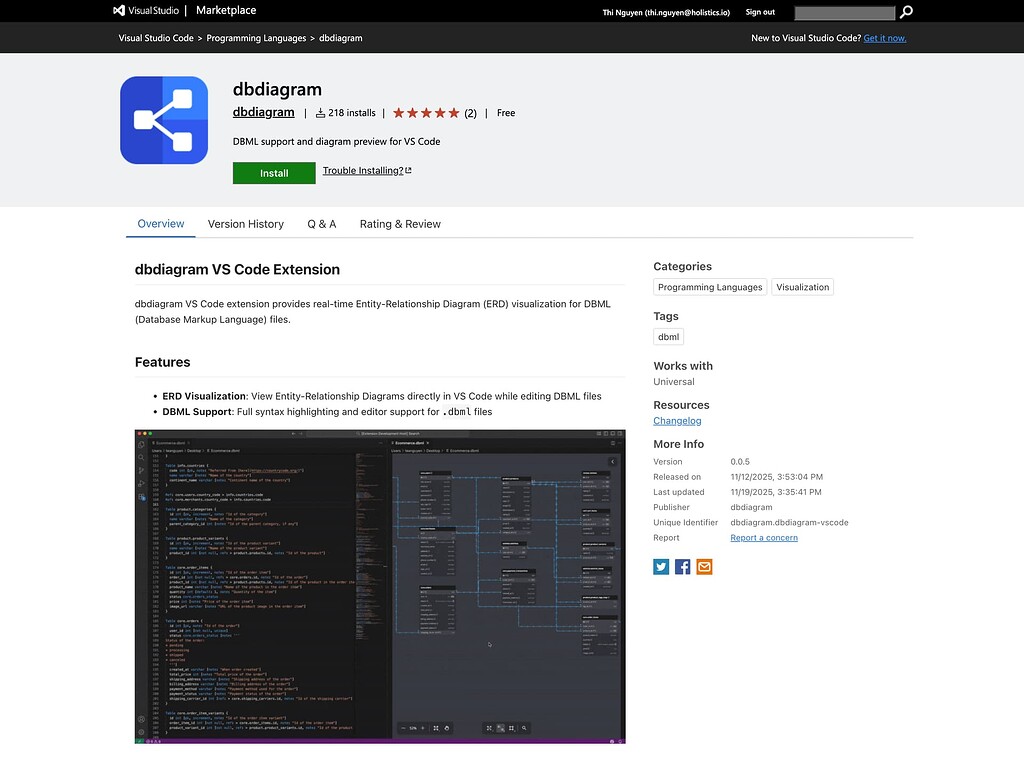This screenshot has height=760, width=1024.
Task: Click the star rating next to (2)
Action: point(425,112)
